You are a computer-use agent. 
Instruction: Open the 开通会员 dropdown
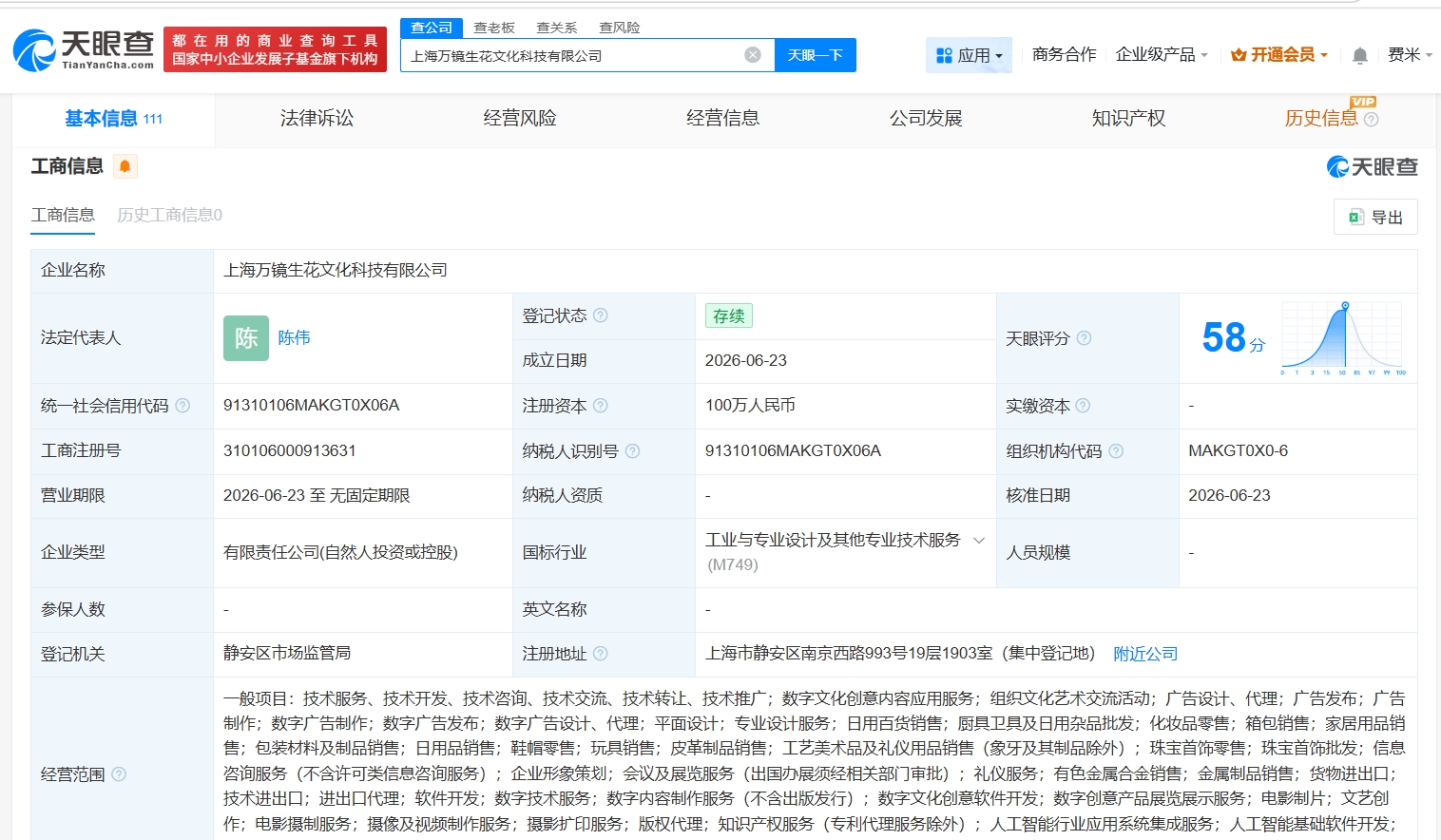click(x=1279, y=55)
